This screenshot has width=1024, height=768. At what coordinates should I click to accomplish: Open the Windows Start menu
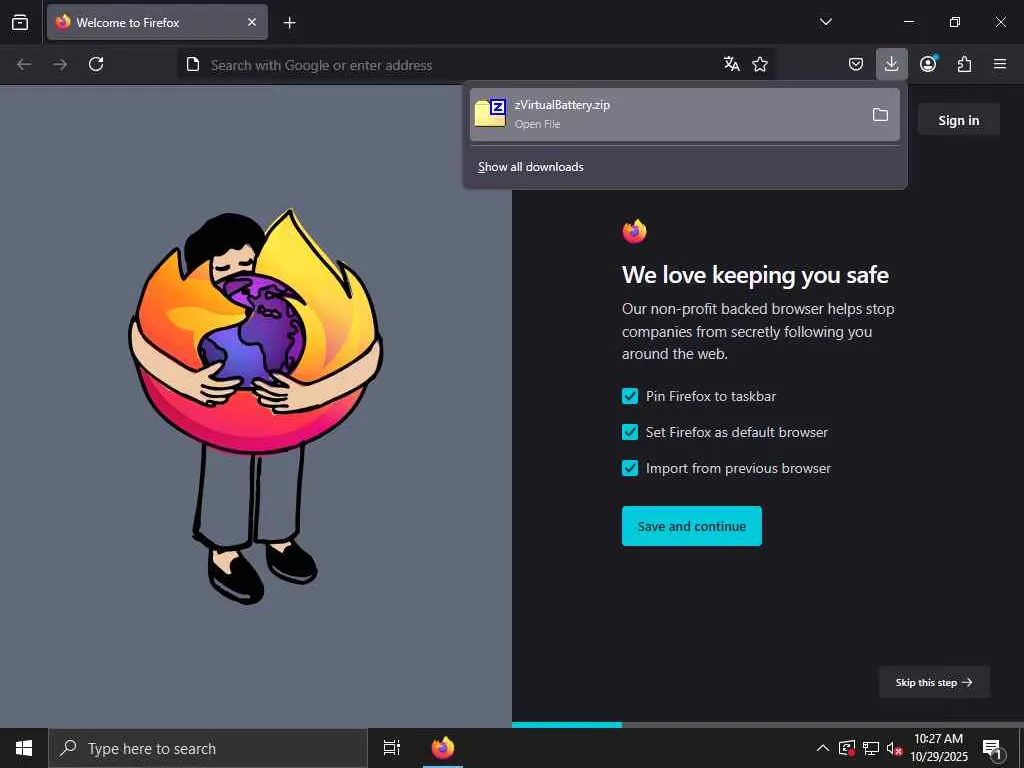pyautogui.click(x=24, y=748)
